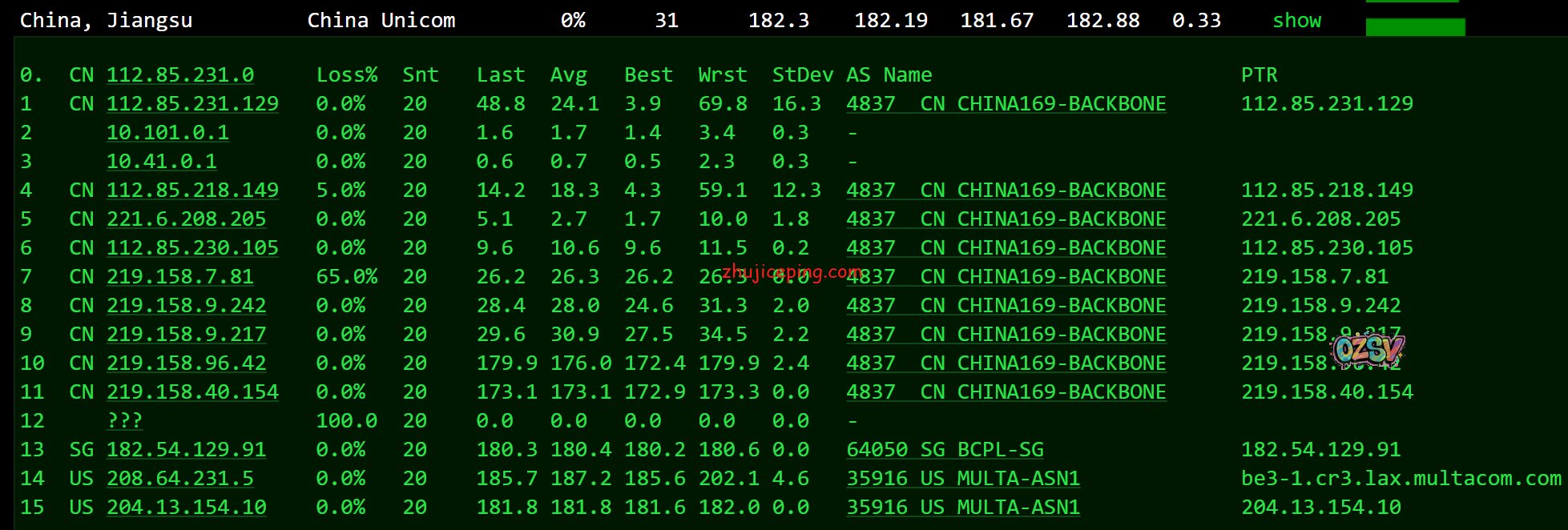
Task: Click the 219.158.96.42 address link
Action: point(186,363)
